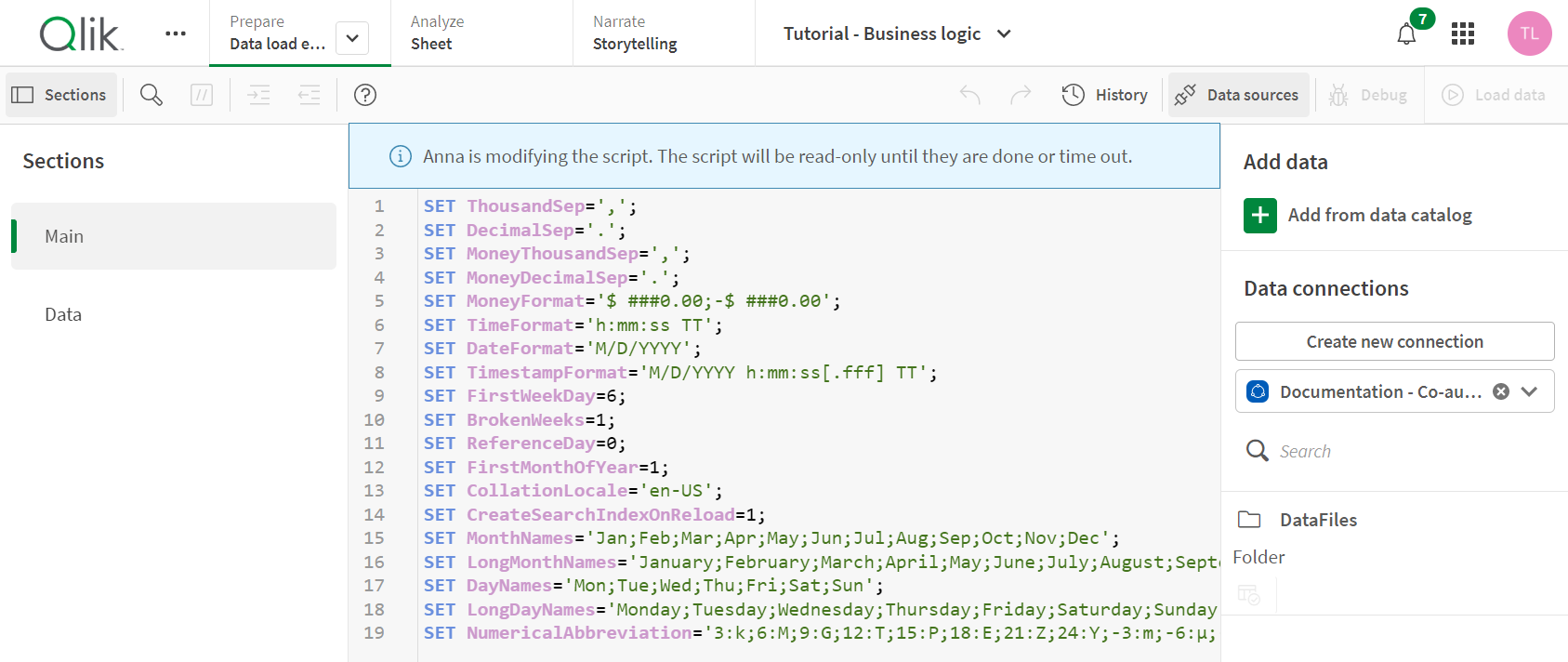
Task: Click the search magnifier in toolbar
Action: 151,95
